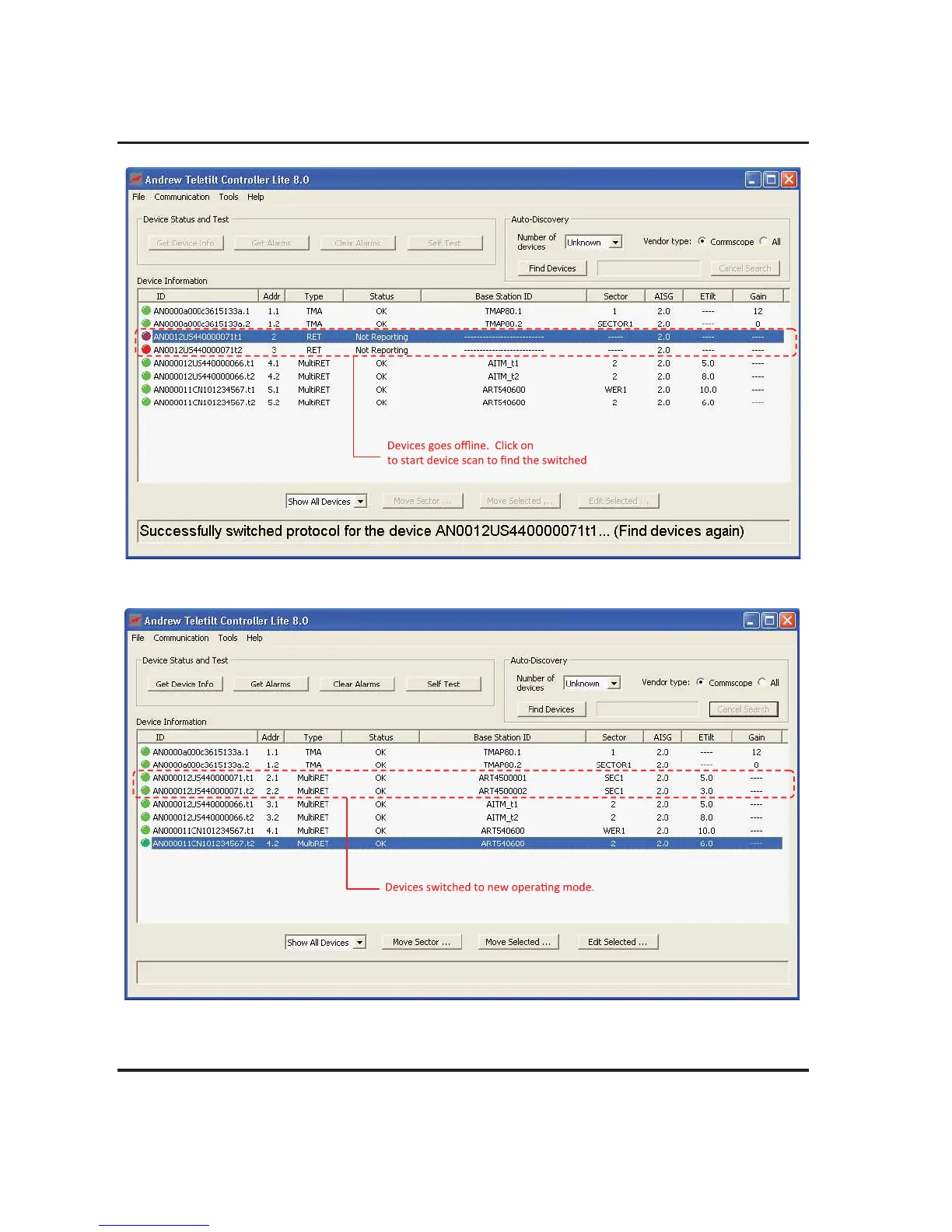
Task: Select row AN000012US440000066.t2 in lower window
Action: 462,817
